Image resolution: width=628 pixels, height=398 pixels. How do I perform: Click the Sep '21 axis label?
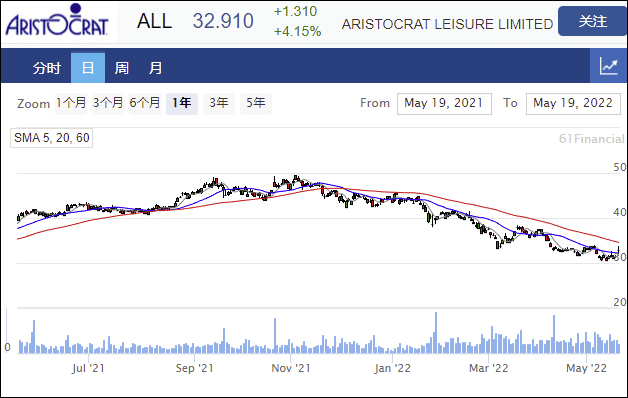(195, 368)
